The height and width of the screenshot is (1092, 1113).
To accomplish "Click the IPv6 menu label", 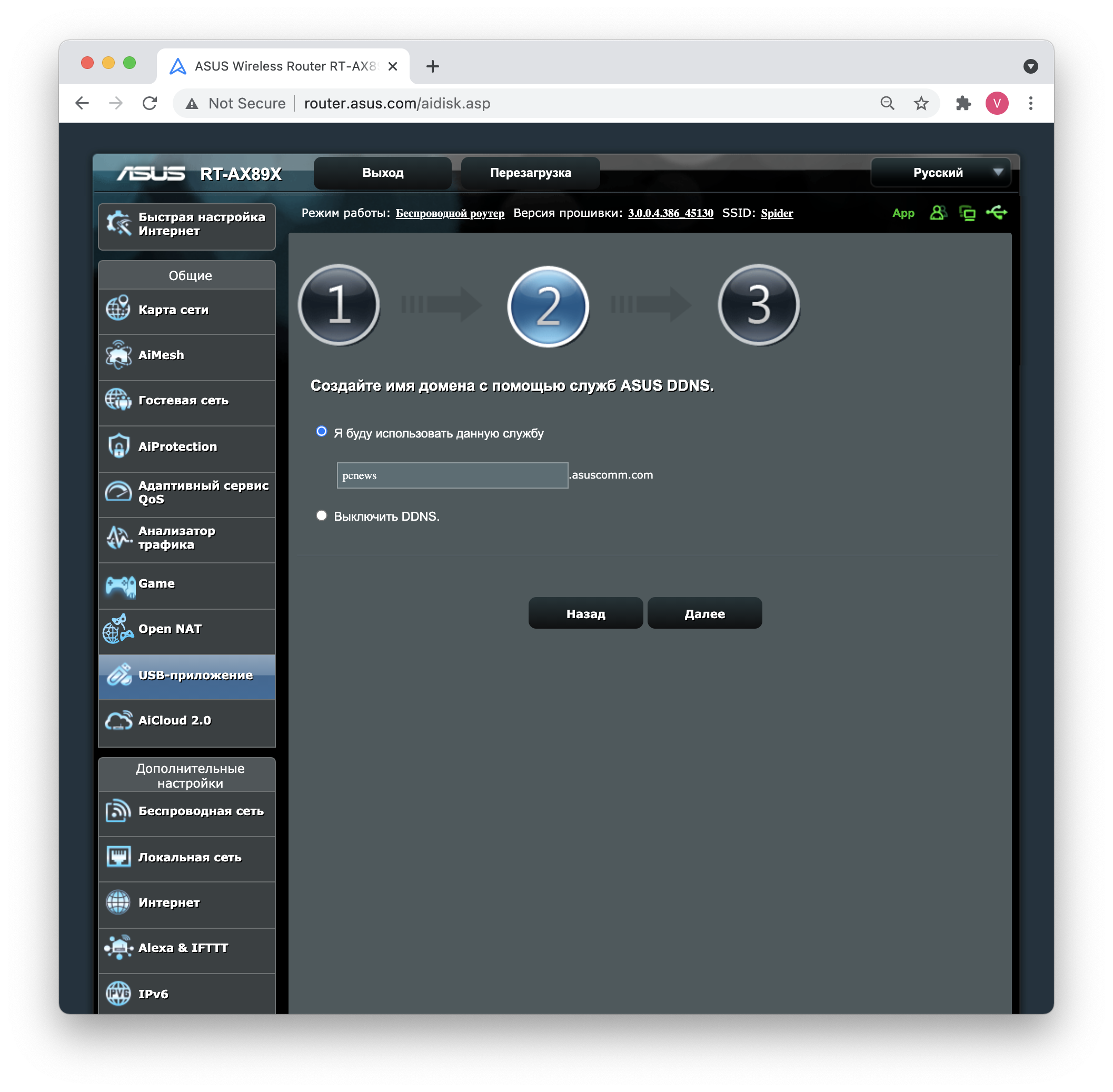I will coord(153,994).
